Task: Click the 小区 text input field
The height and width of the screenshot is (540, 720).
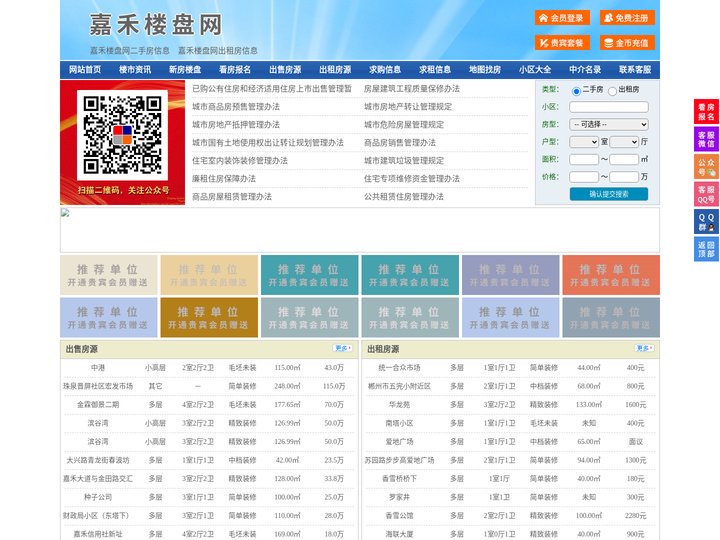Action: tap(609, 107)
